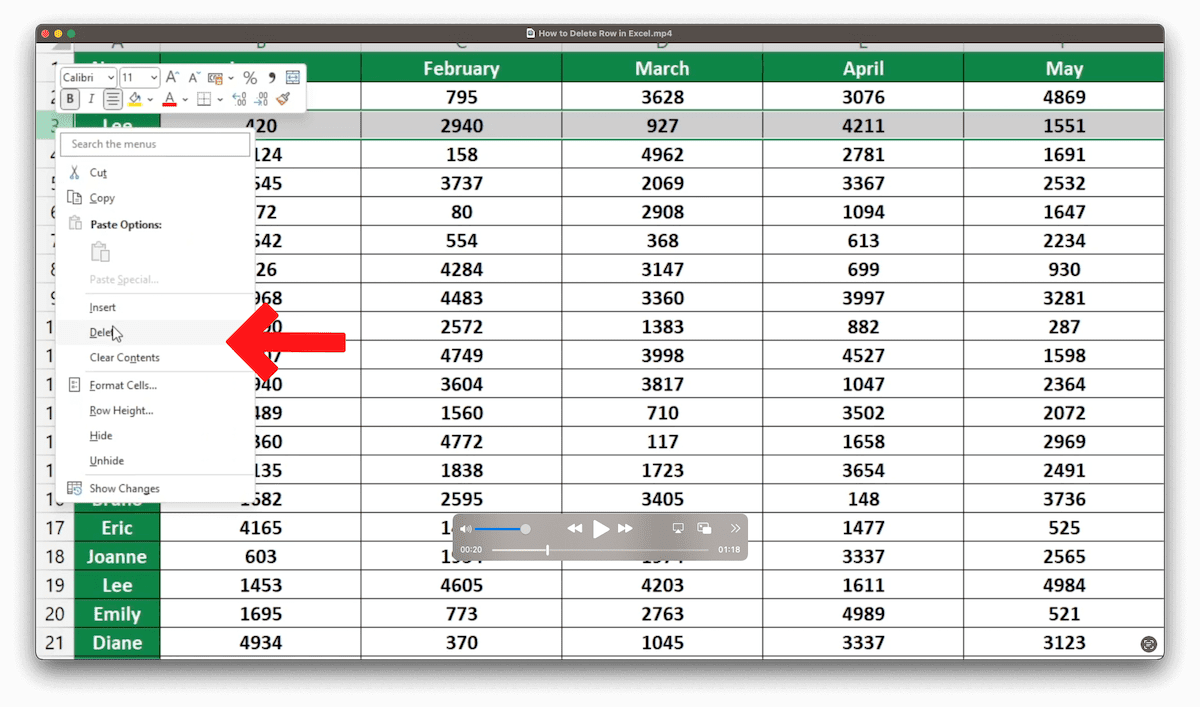Click the Search the menus field
Screen dimensions: 1200x707
(155, 144)
